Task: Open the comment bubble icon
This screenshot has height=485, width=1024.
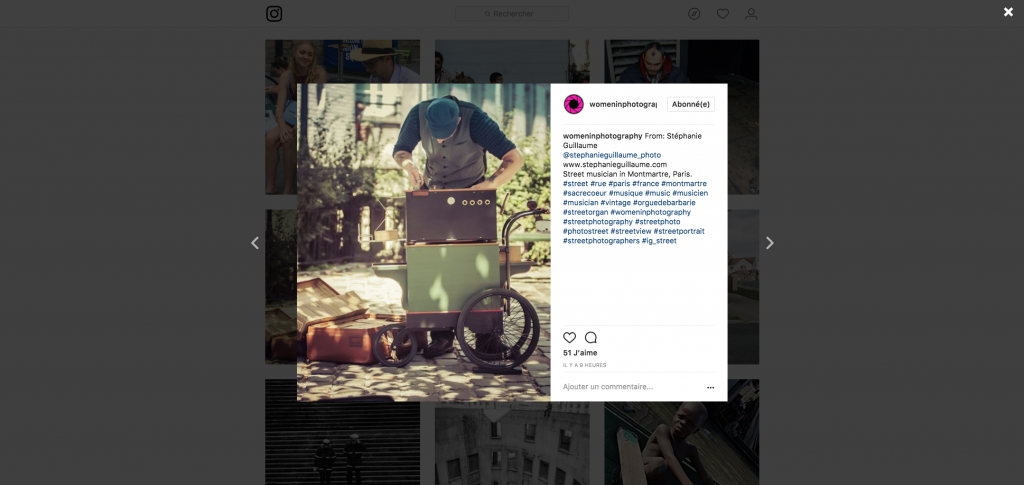Action: 591,337
